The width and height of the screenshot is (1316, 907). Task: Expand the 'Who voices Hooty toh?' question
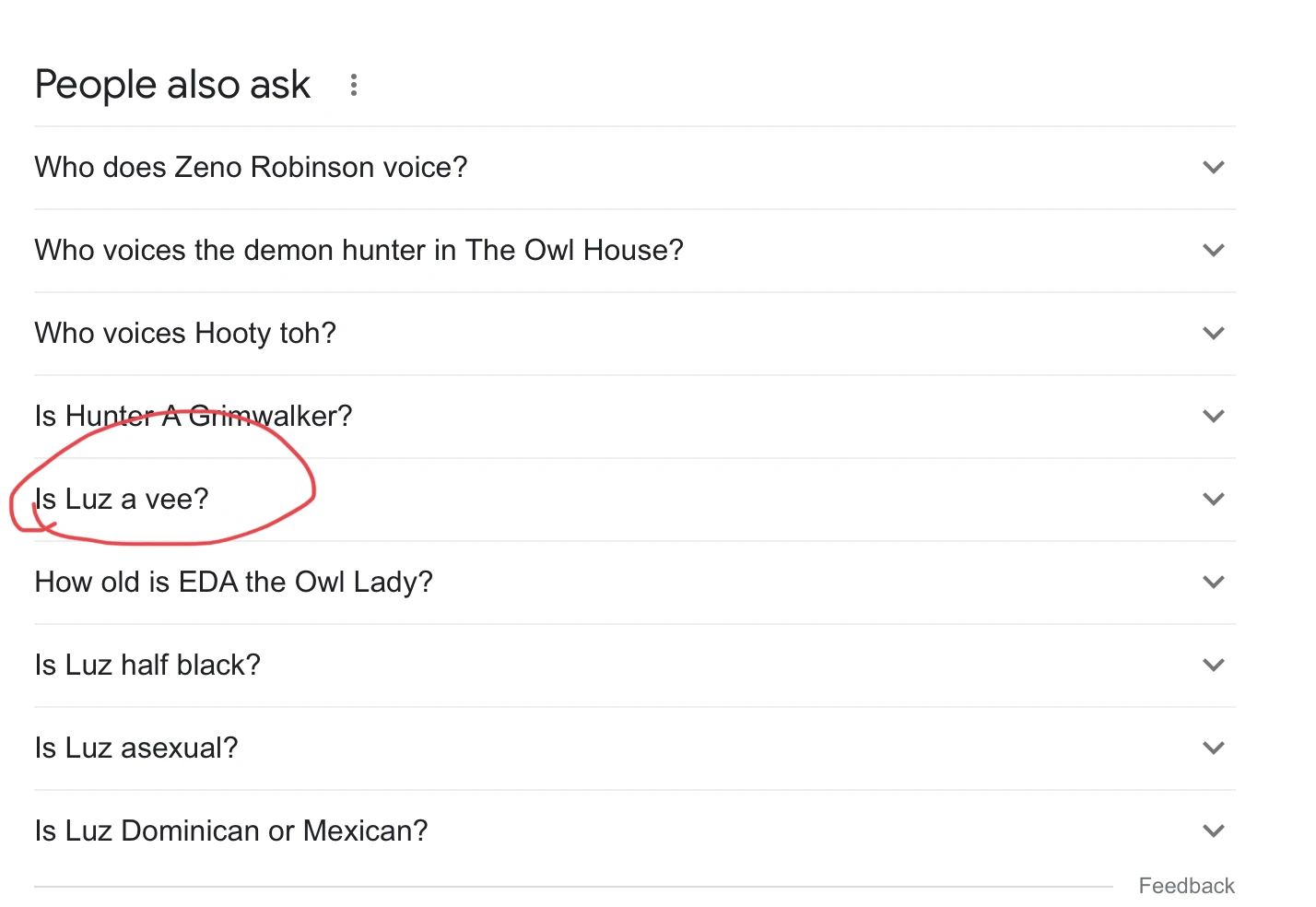tap(1214, 333)
